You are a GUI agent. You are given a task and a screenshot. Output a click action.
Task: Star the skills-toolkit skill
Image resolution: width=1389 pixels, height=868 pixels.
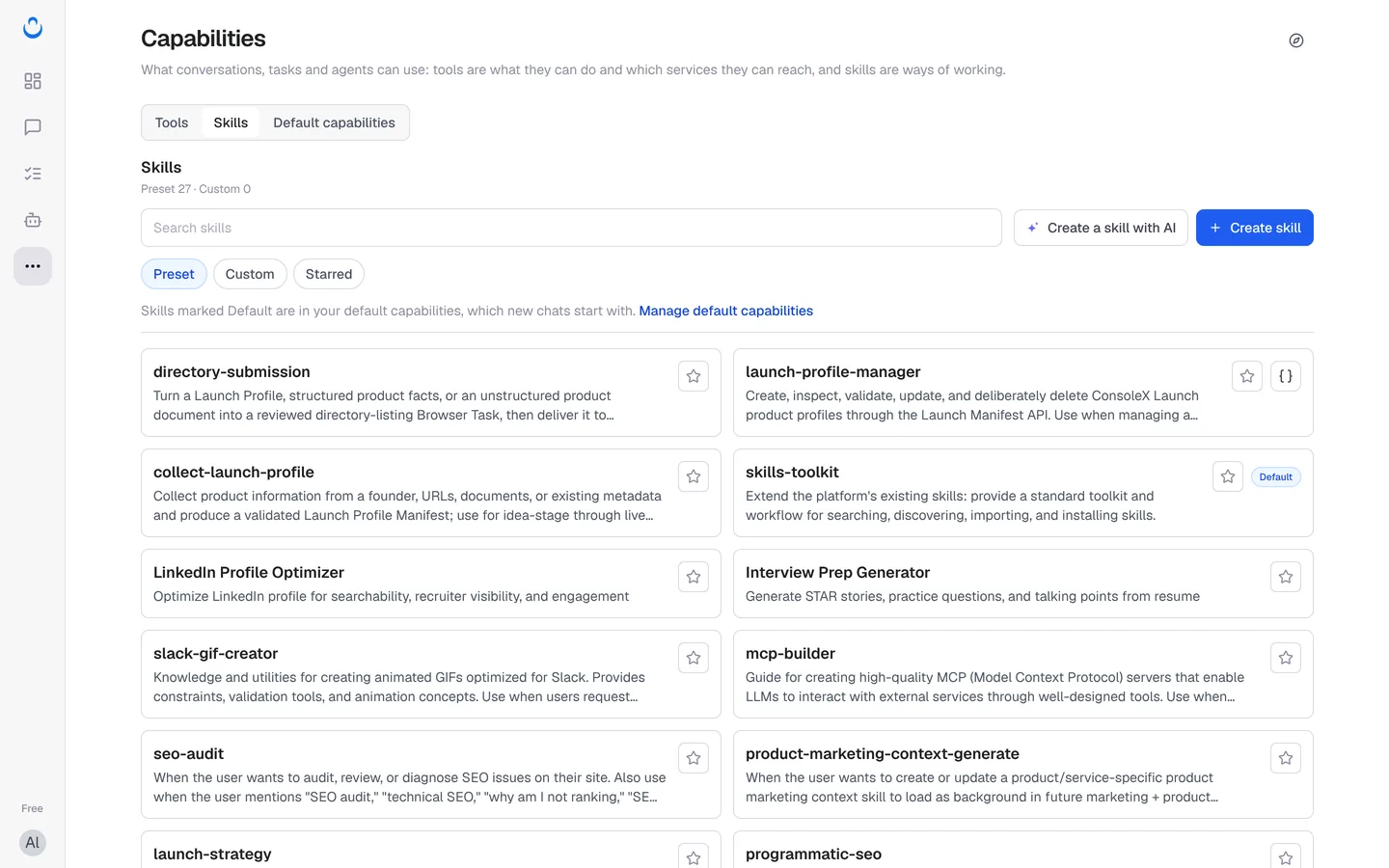1228,476
